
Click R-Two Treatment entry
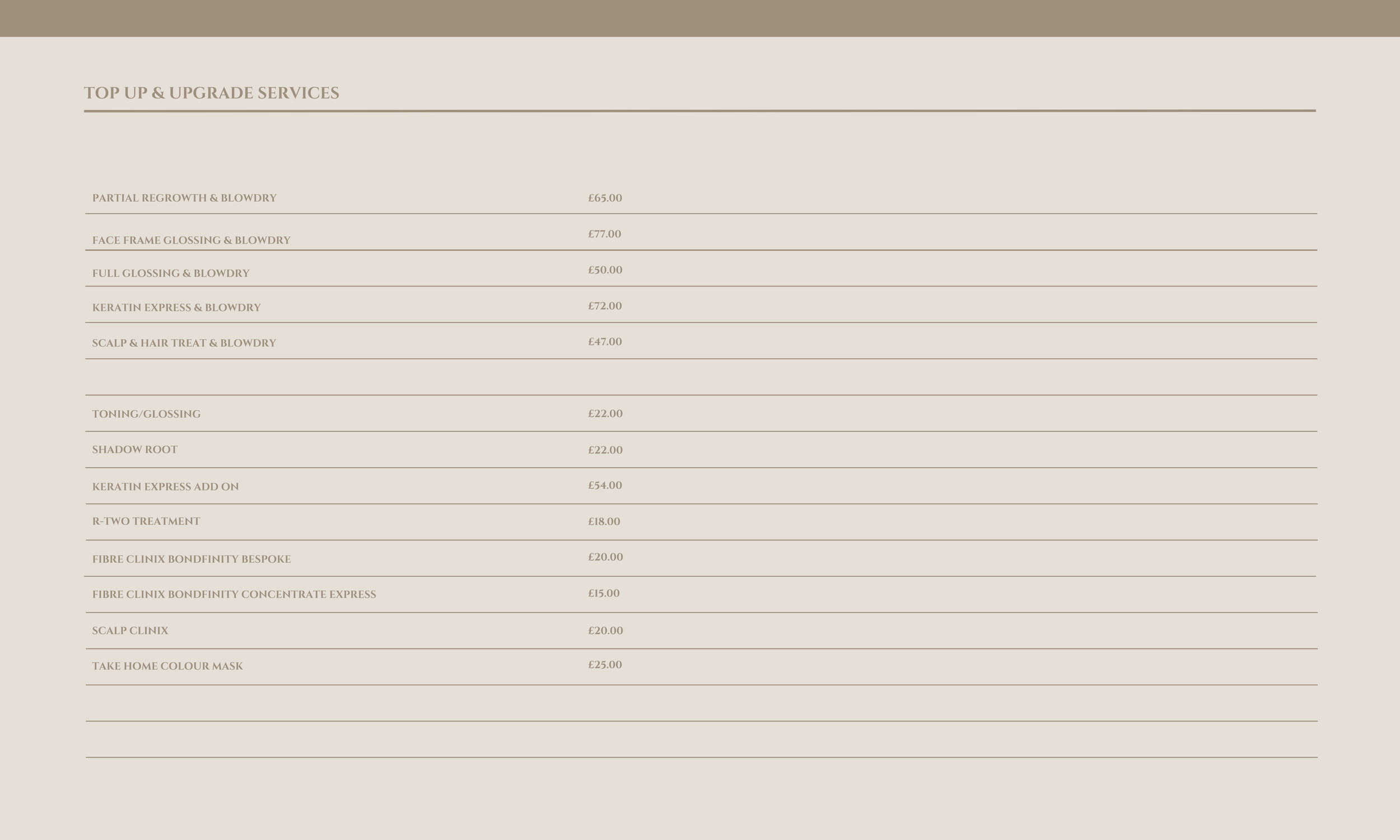(146, 521)
